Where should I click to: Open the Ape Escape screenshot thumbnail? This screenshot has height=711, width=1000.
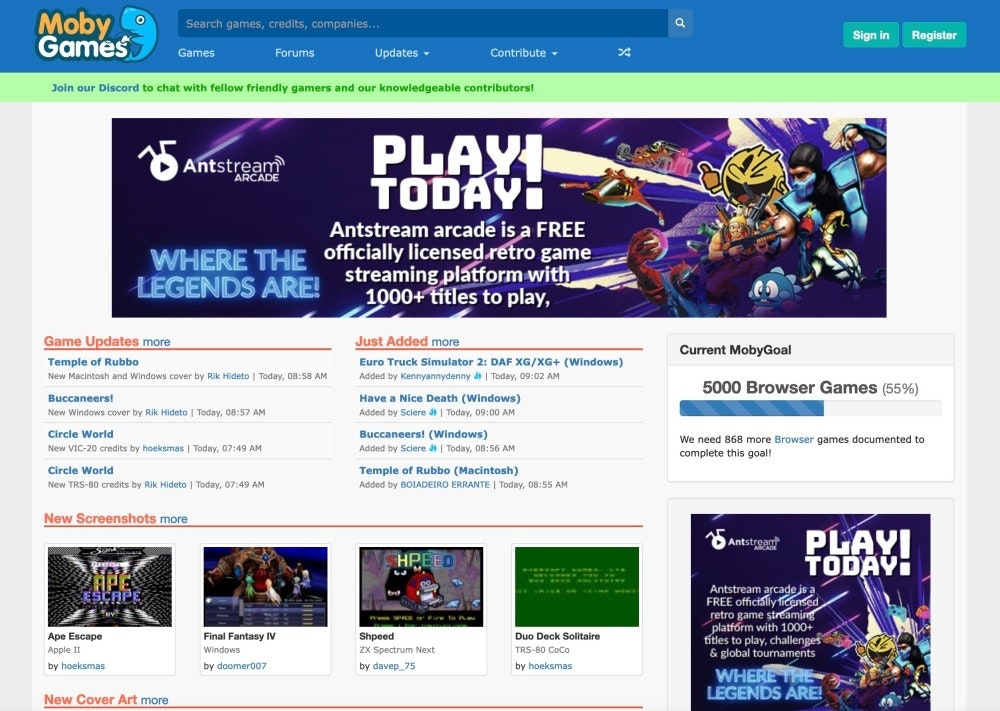pos(110,587)
